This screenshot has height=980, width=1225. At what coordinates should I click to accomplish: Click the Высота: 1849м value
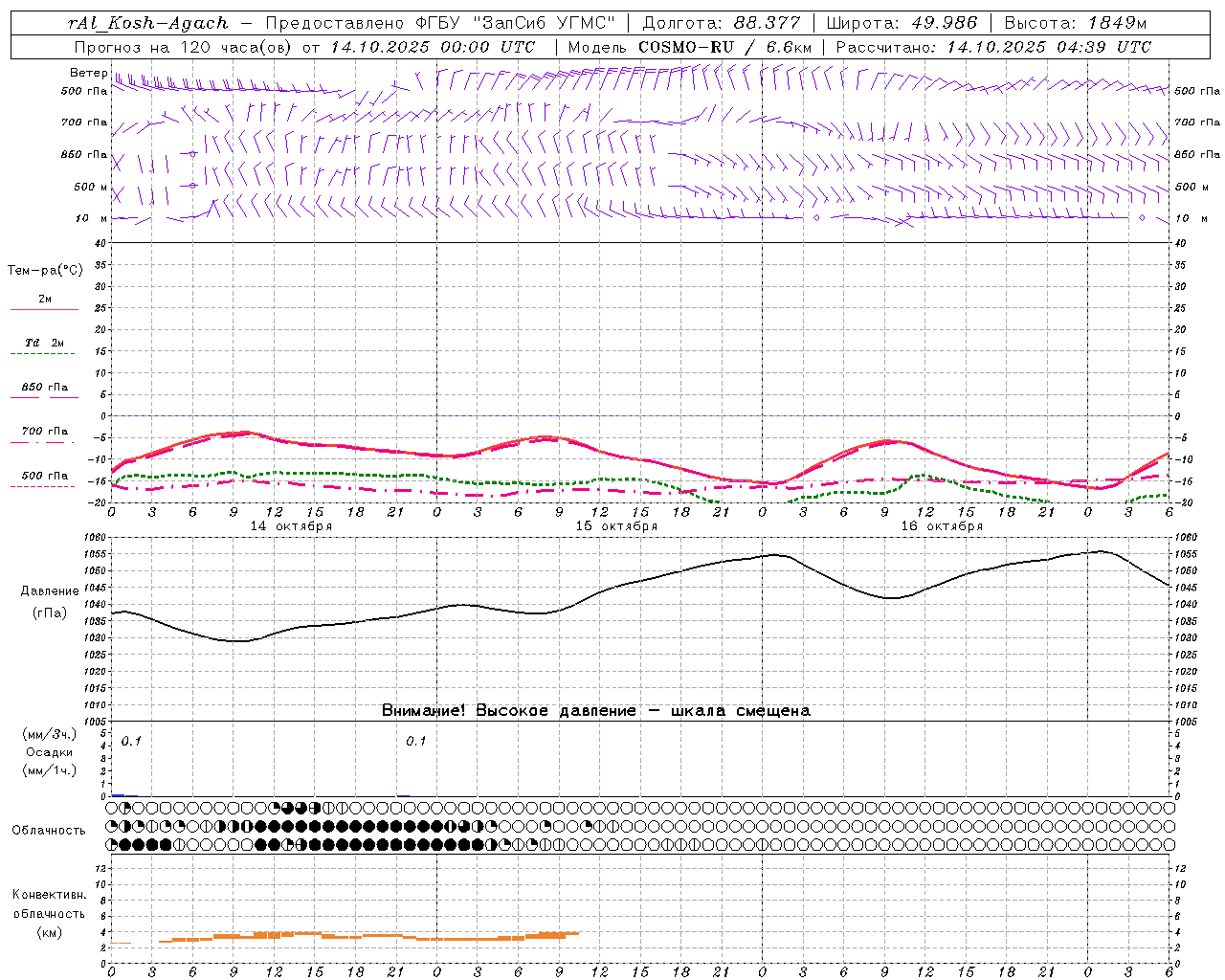pyautogui.click(x=1075, y=23)
